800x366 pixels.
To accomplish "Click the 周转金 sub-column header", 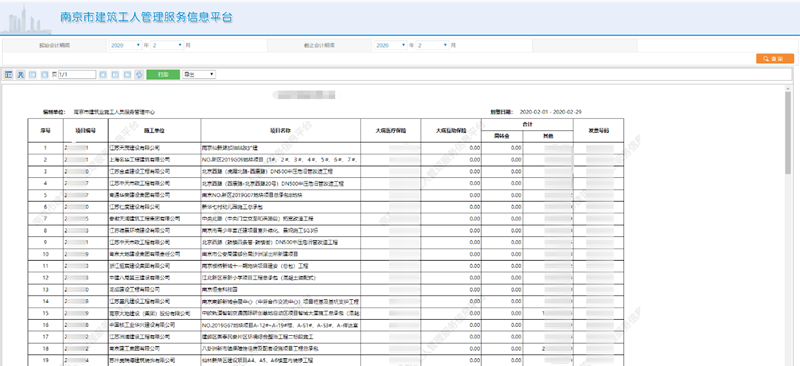I will (502, 136).
